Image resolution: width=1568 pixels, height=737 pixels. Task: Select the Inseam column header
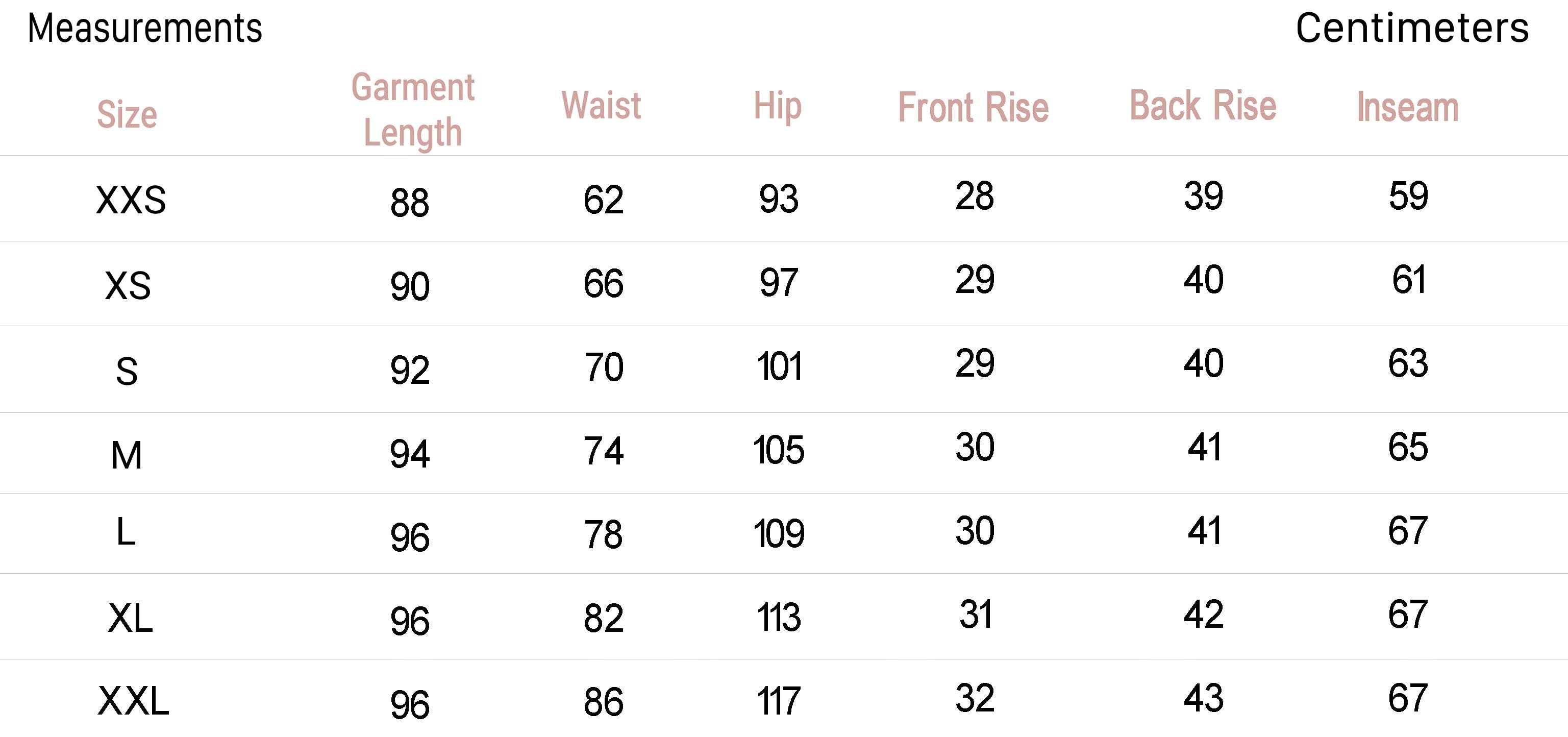point(1408,107)
